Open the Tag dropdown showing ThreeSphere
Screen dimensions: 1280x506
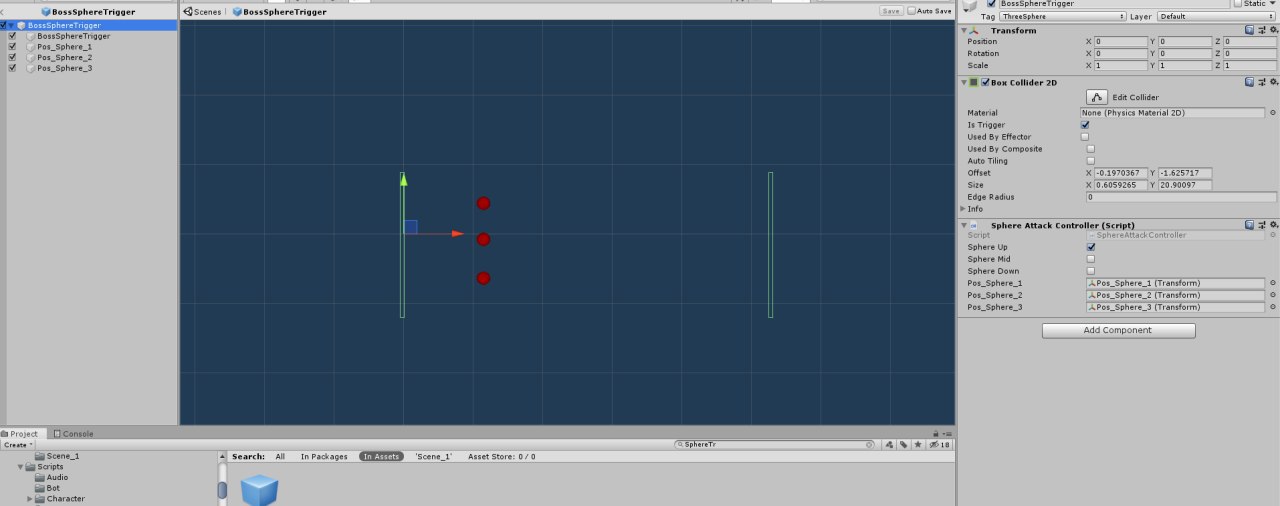coord(1063,17)
